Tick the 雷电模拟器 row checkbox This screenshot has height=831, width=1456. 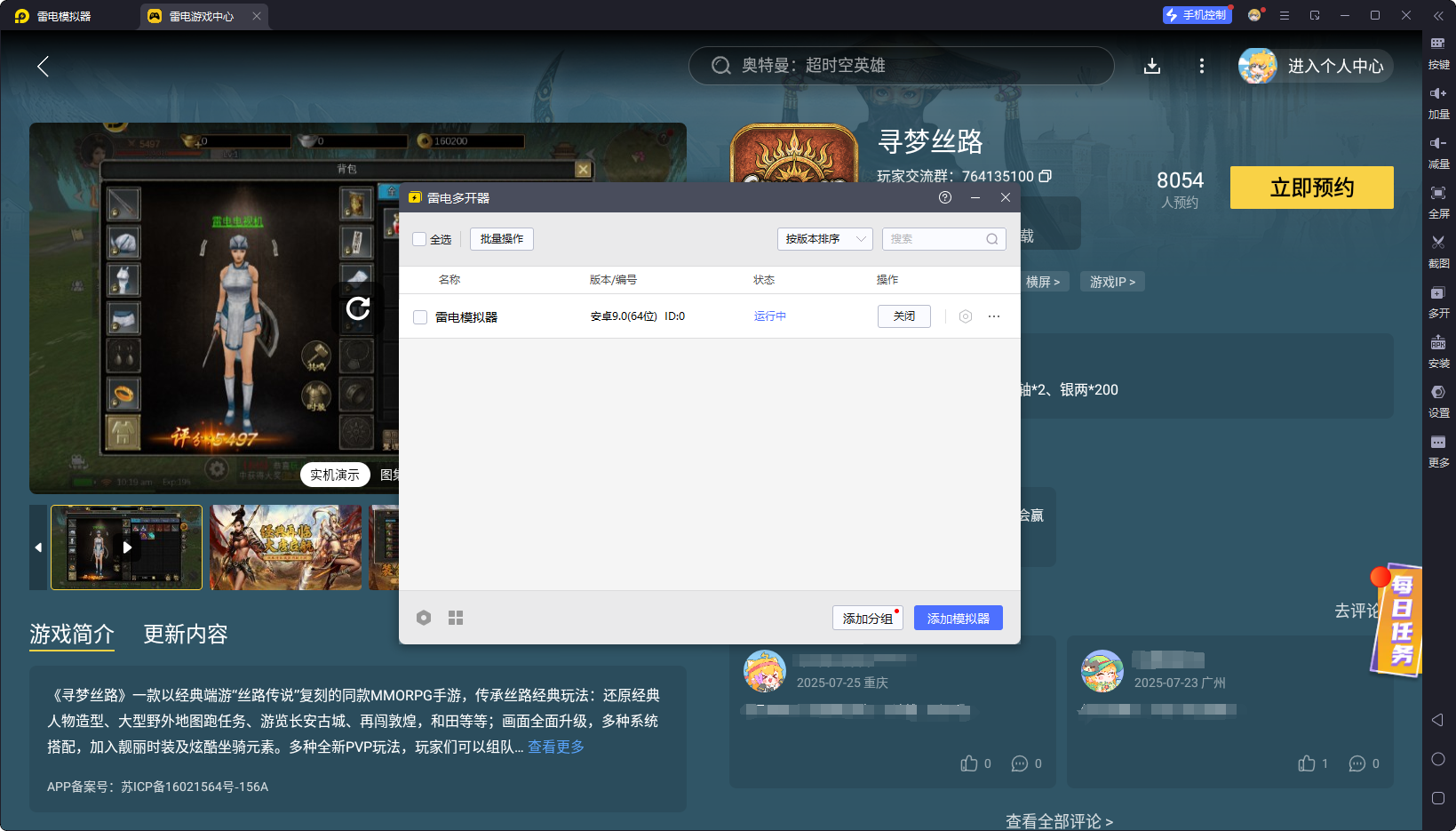pos(420,317)
